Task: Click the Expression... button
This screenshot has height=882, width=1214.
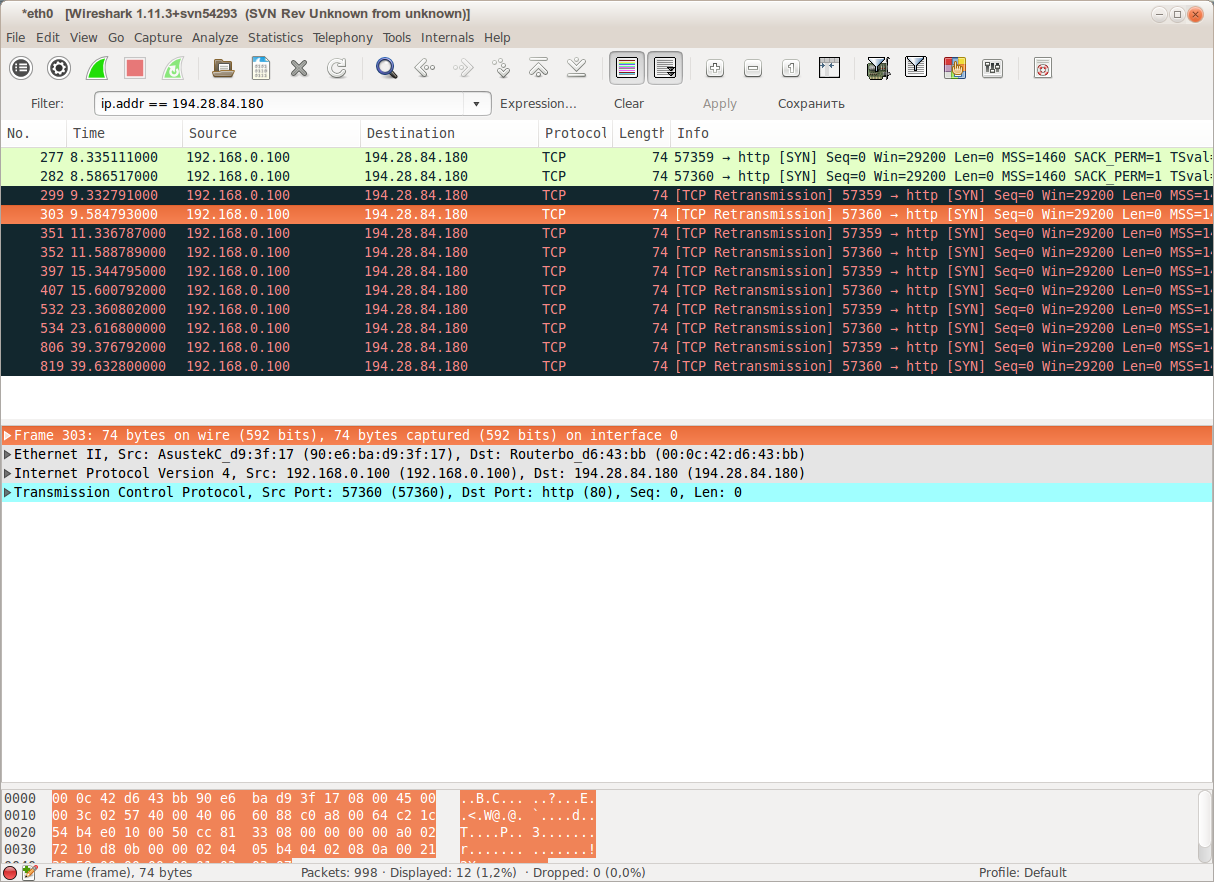Action: [538, 103]
